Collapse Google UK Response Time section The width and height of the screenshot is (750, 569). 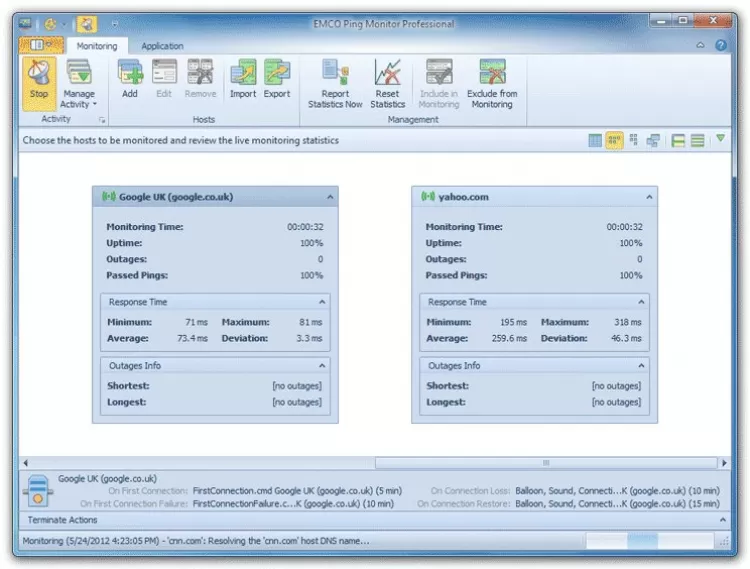coord(322,302)
